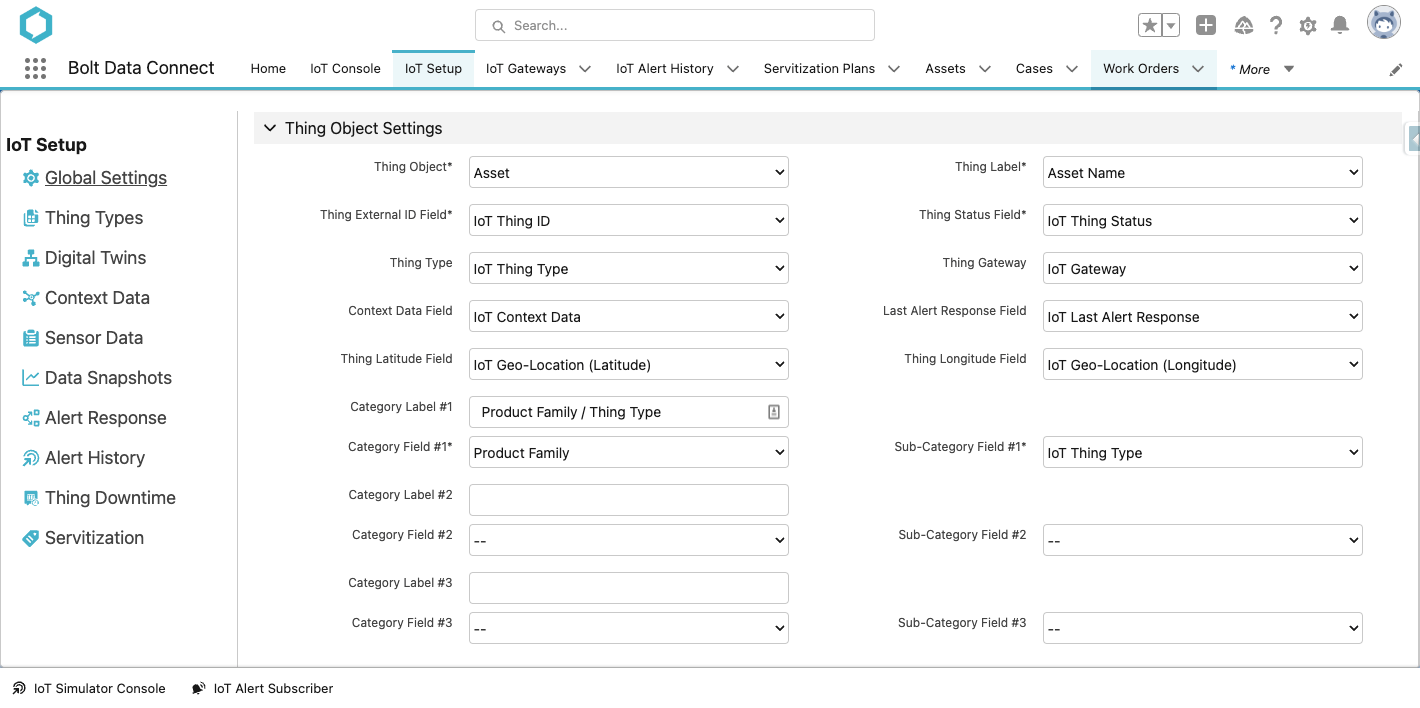1420x708 pixels.
Task: Switch to the IoT Console tab
Action: [345, 69]
